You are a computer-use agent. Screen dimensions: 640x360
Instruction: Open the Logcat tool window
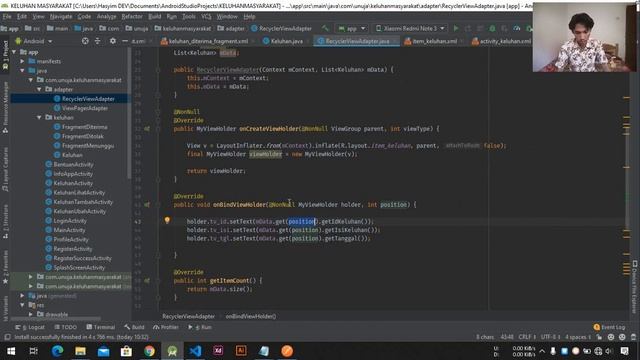pyautogui.click(x=30, y=327)
